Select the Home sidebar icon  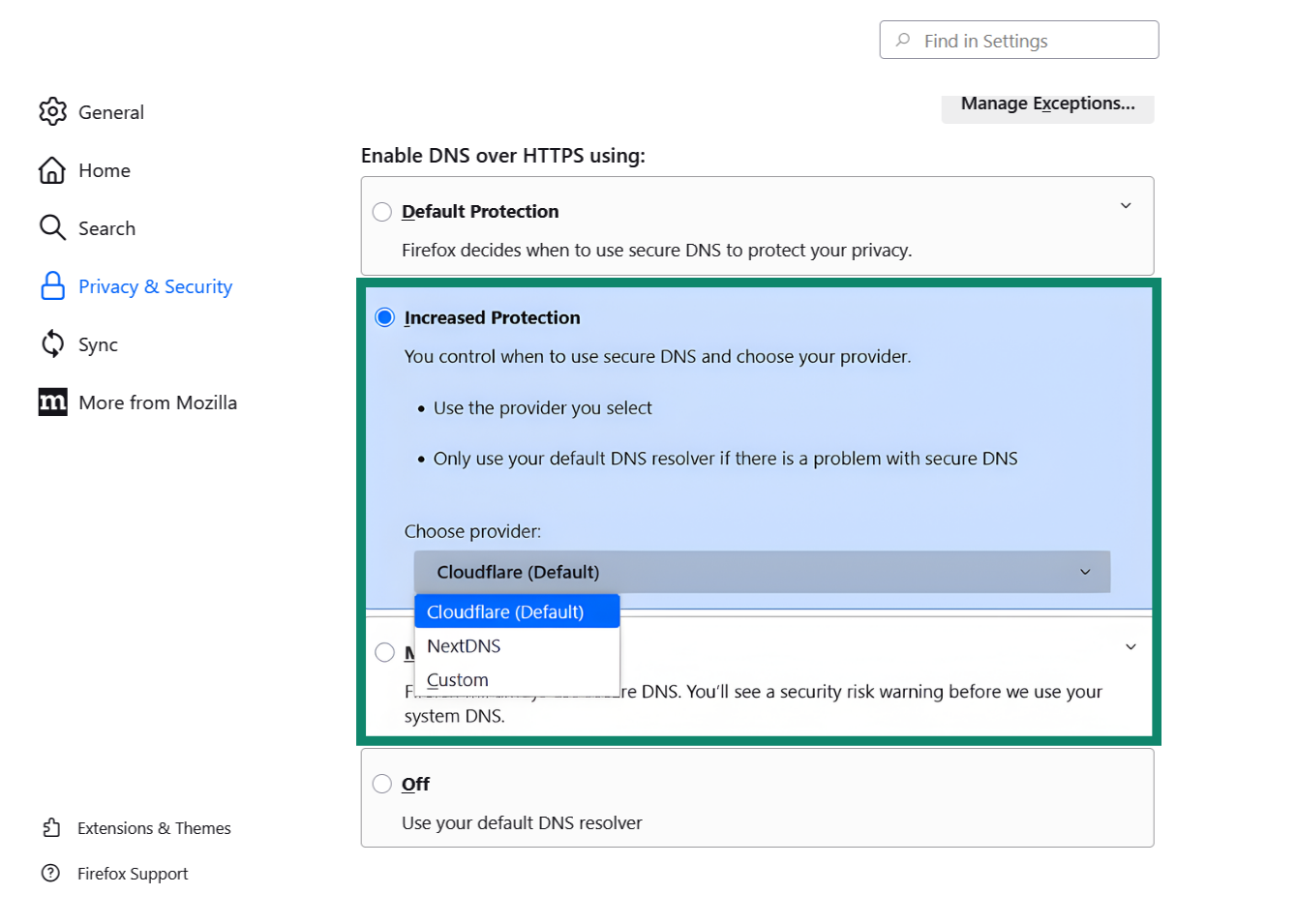click(53, 169)
